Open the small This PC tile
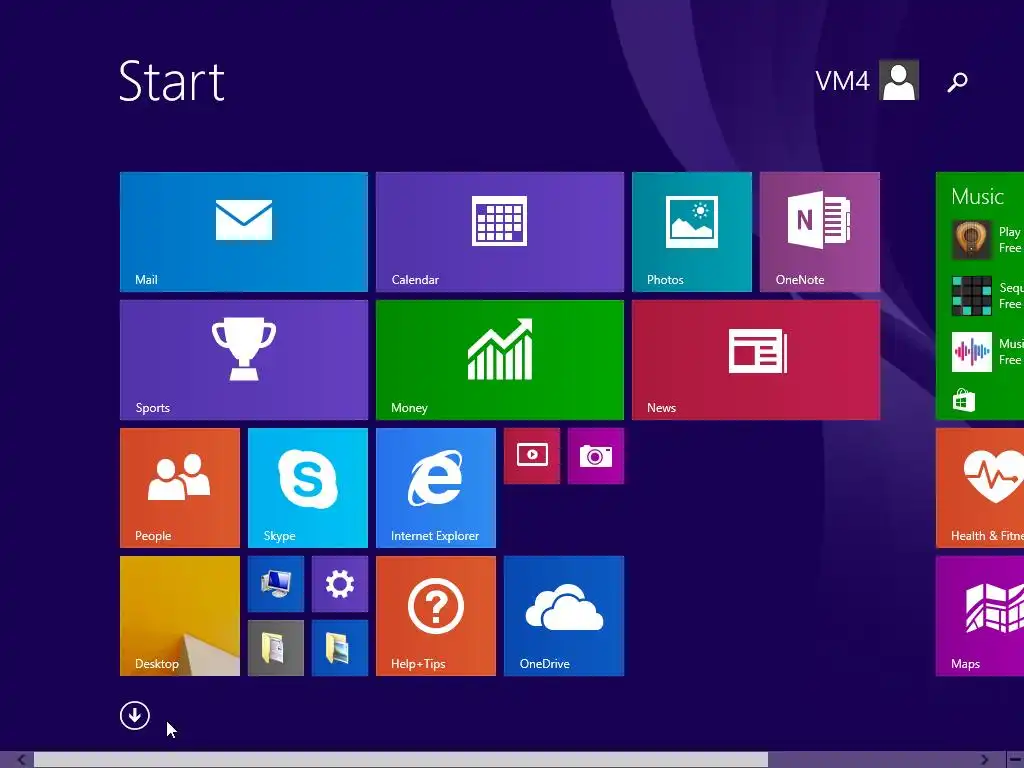 click(276, 584)
